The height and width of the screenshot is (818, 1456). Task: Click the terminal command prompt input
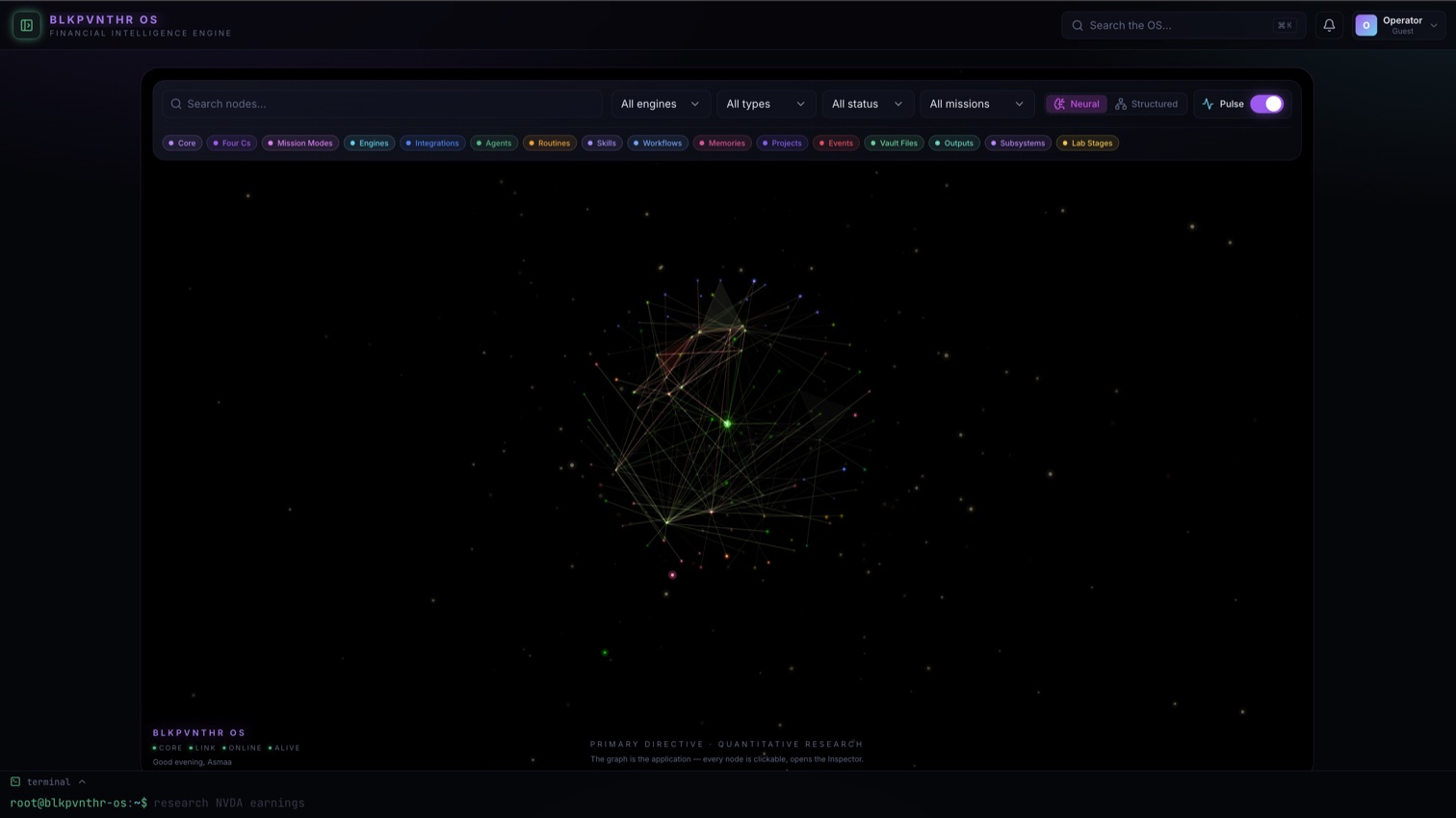[x=229, y=803]
